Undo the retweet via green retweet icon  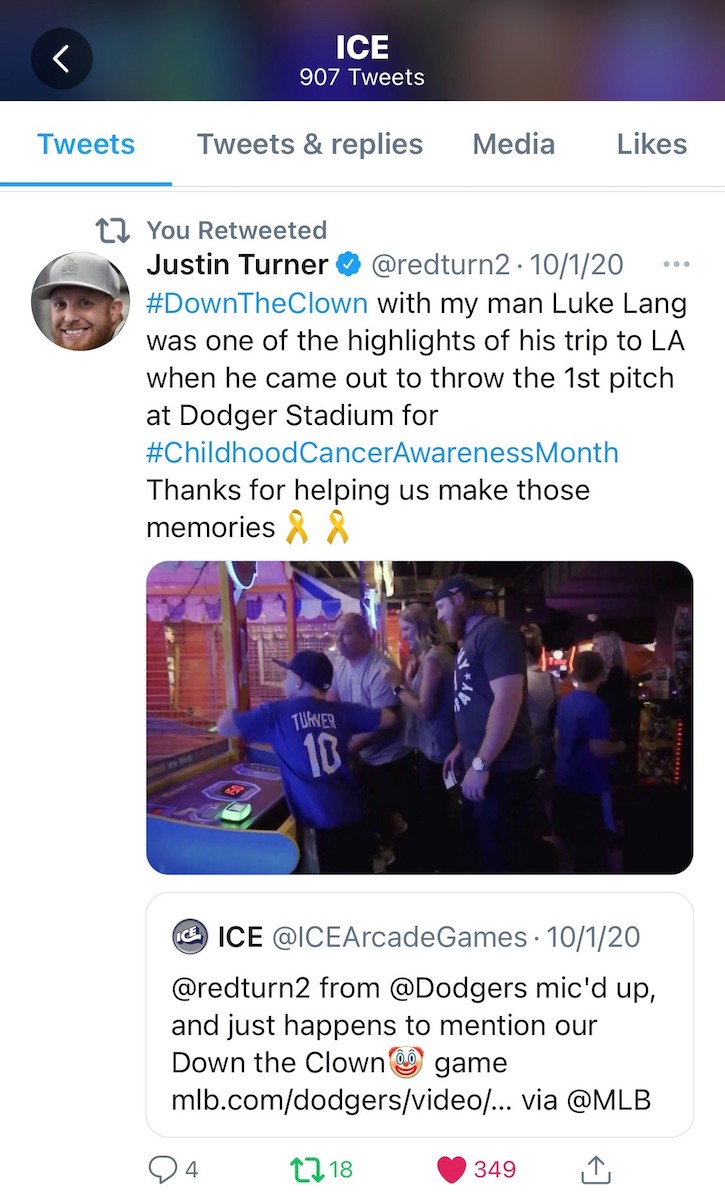coord(305,1168)
